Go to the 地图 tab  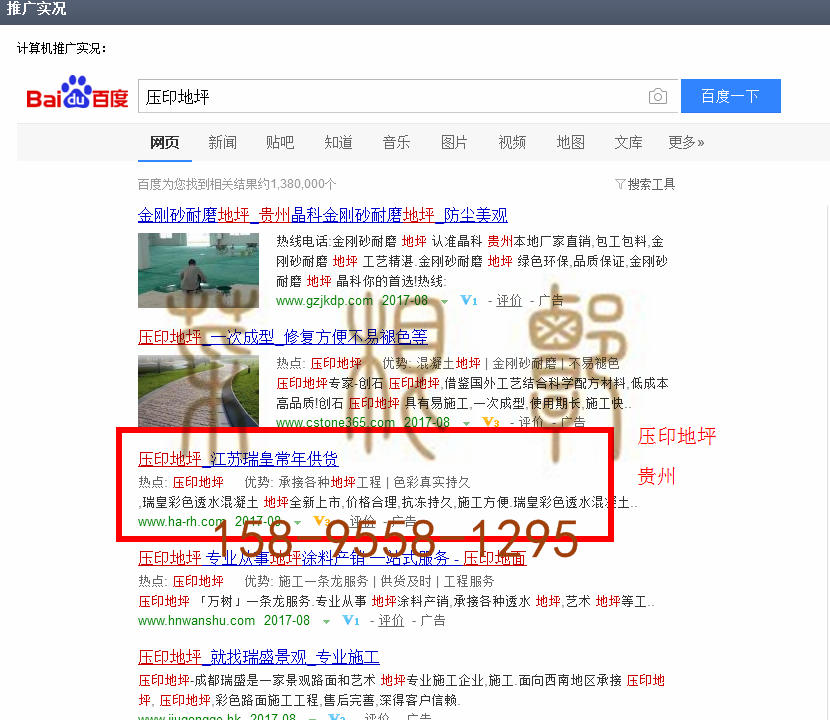point(571,142)
